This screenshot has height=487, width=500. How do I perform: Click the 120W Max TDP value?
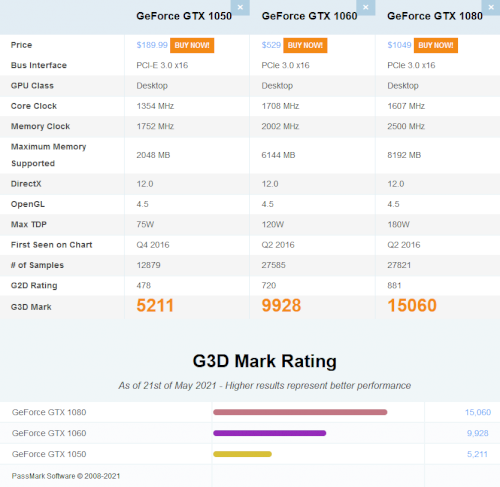(x=273, y=224)
